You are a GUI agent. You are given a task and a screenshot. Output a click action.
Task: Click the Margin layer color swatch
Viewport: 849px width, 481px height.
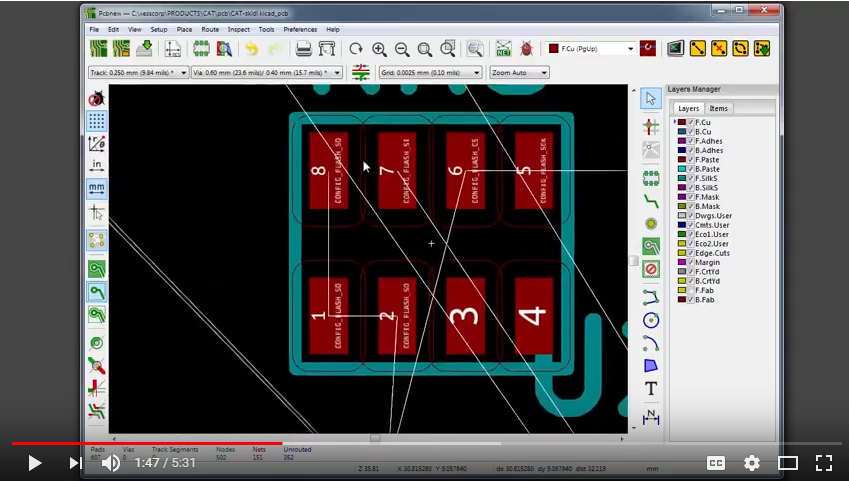[x=682, y=262]
